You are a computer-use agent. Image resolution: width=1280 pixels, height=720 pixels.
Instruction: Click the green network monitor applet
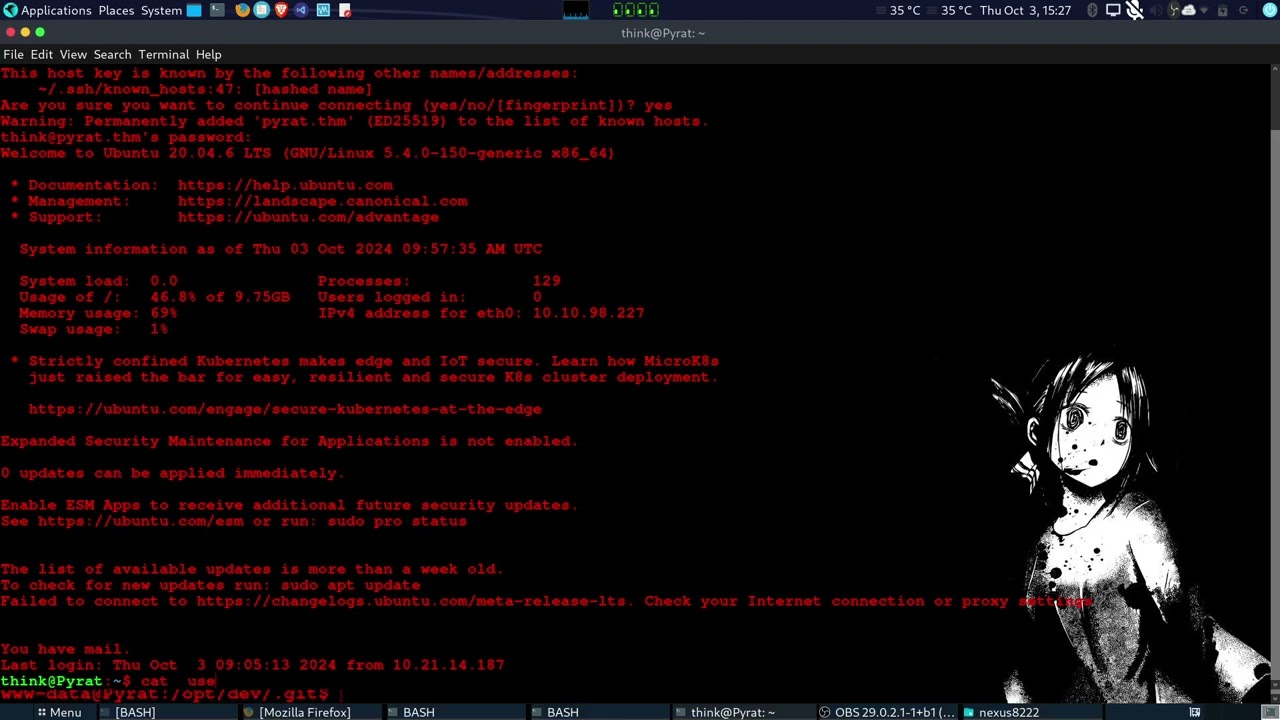click(636, 10)
